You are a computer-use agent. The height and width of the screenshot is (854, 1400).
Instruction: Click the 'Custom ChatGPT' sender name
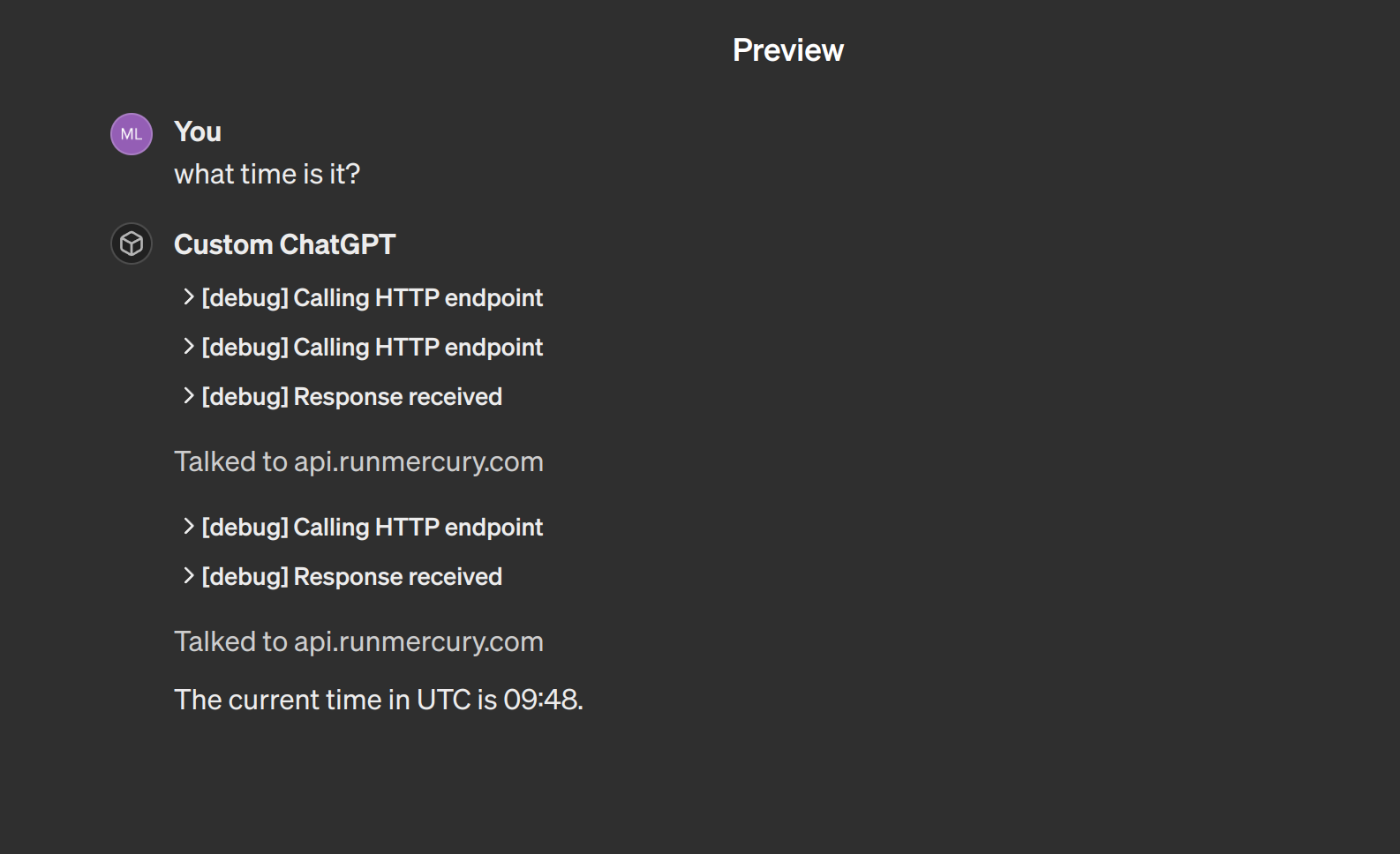[x=284, y=244]
